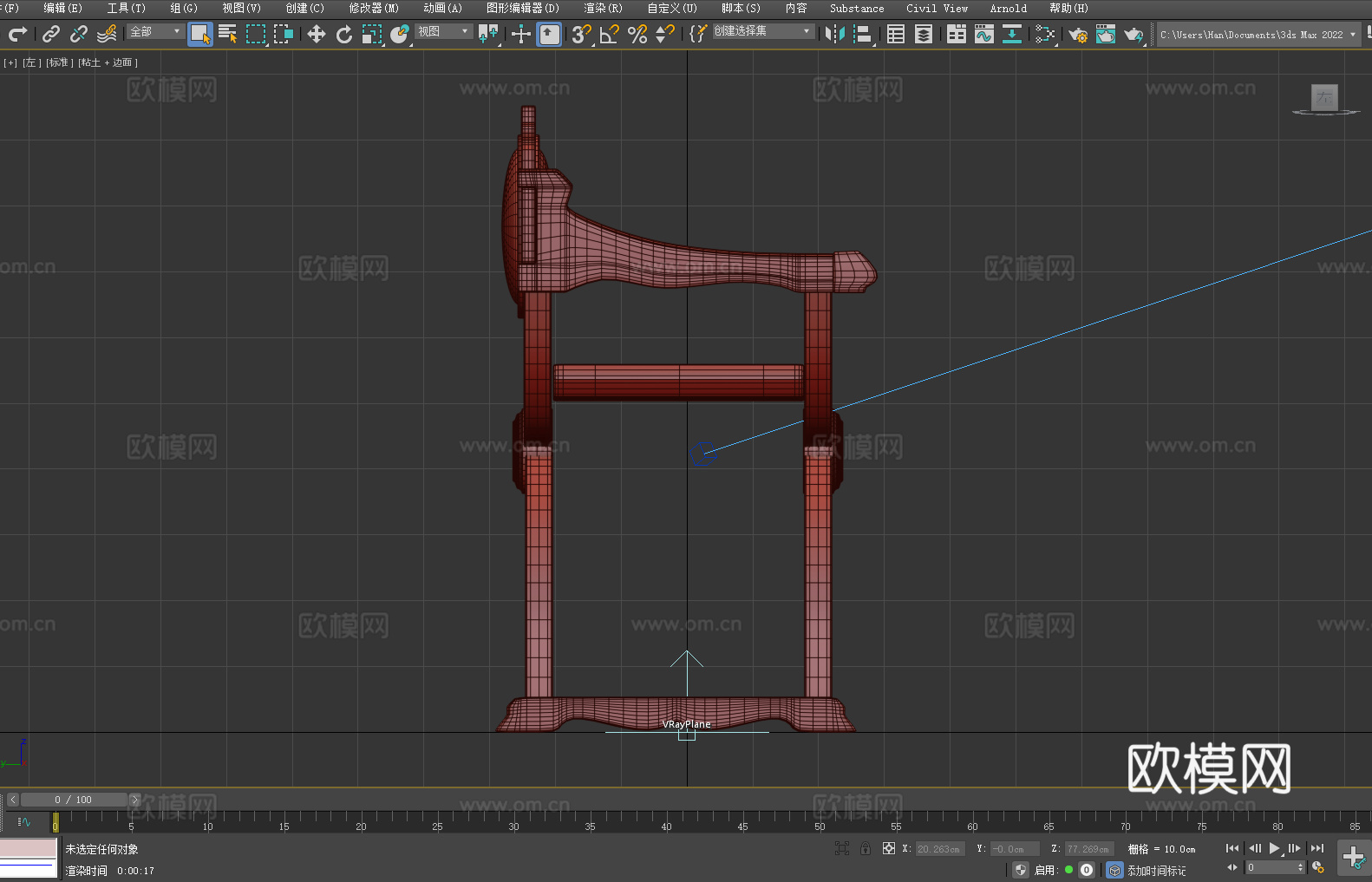1372x882 pixels.
Task: Open the Arnold menu
Action: pos(1009,8)
